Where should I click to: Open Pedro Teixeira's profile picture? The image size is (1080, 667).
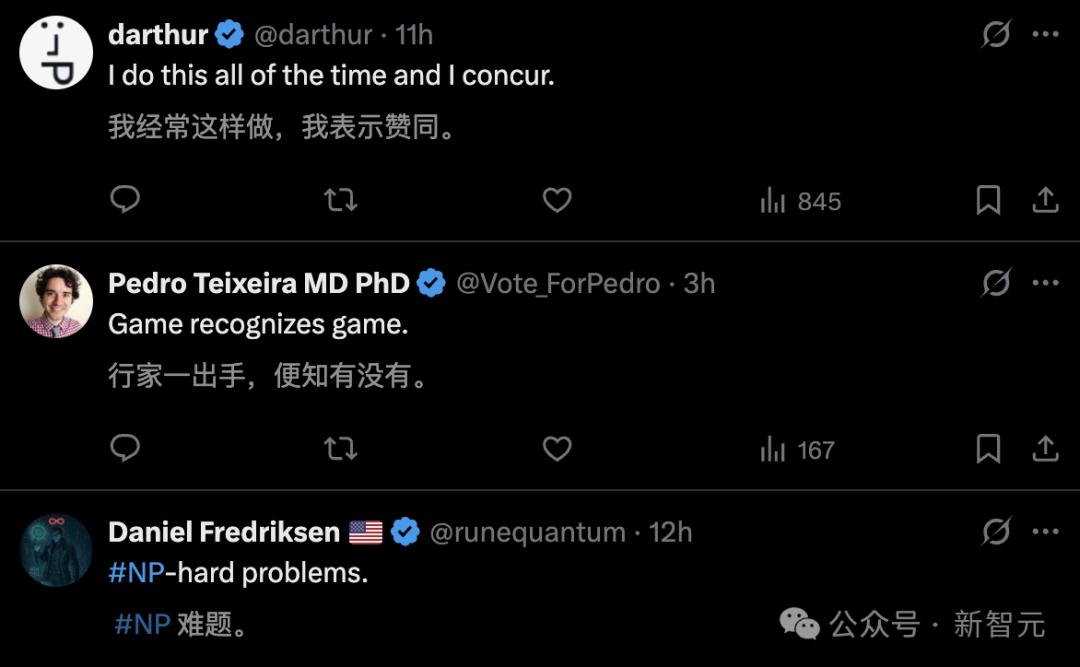(x=56, y=301)
